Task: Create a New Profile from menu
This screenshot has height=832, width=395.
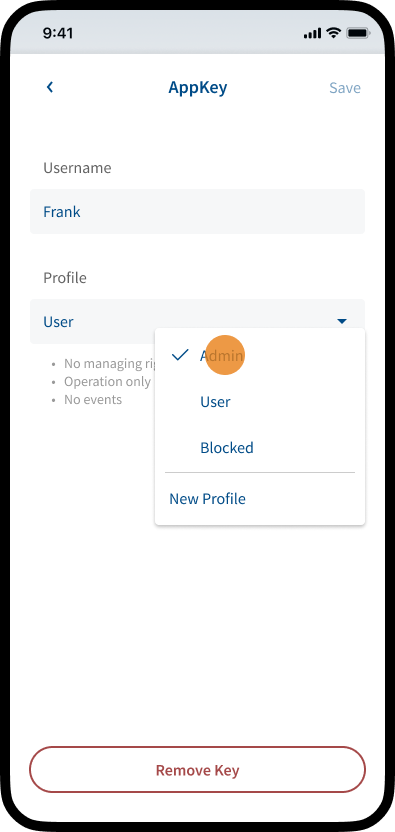Action: coord(208,499)
